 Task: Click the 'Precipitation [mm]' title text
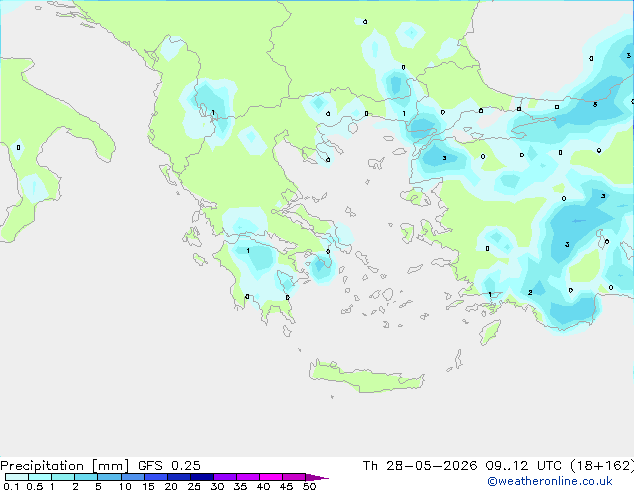[x=65, y=466]
